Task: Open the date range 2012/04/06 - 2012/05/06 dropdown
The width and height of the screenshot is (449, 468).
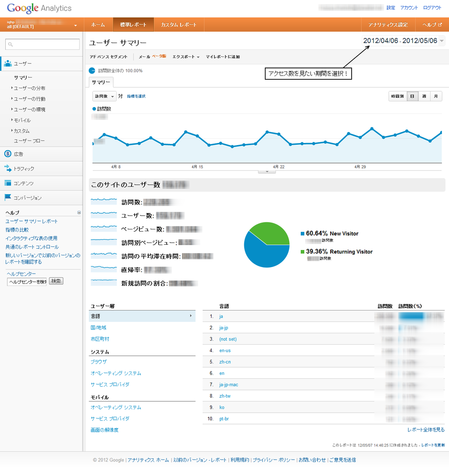Action: click(403, 41)
